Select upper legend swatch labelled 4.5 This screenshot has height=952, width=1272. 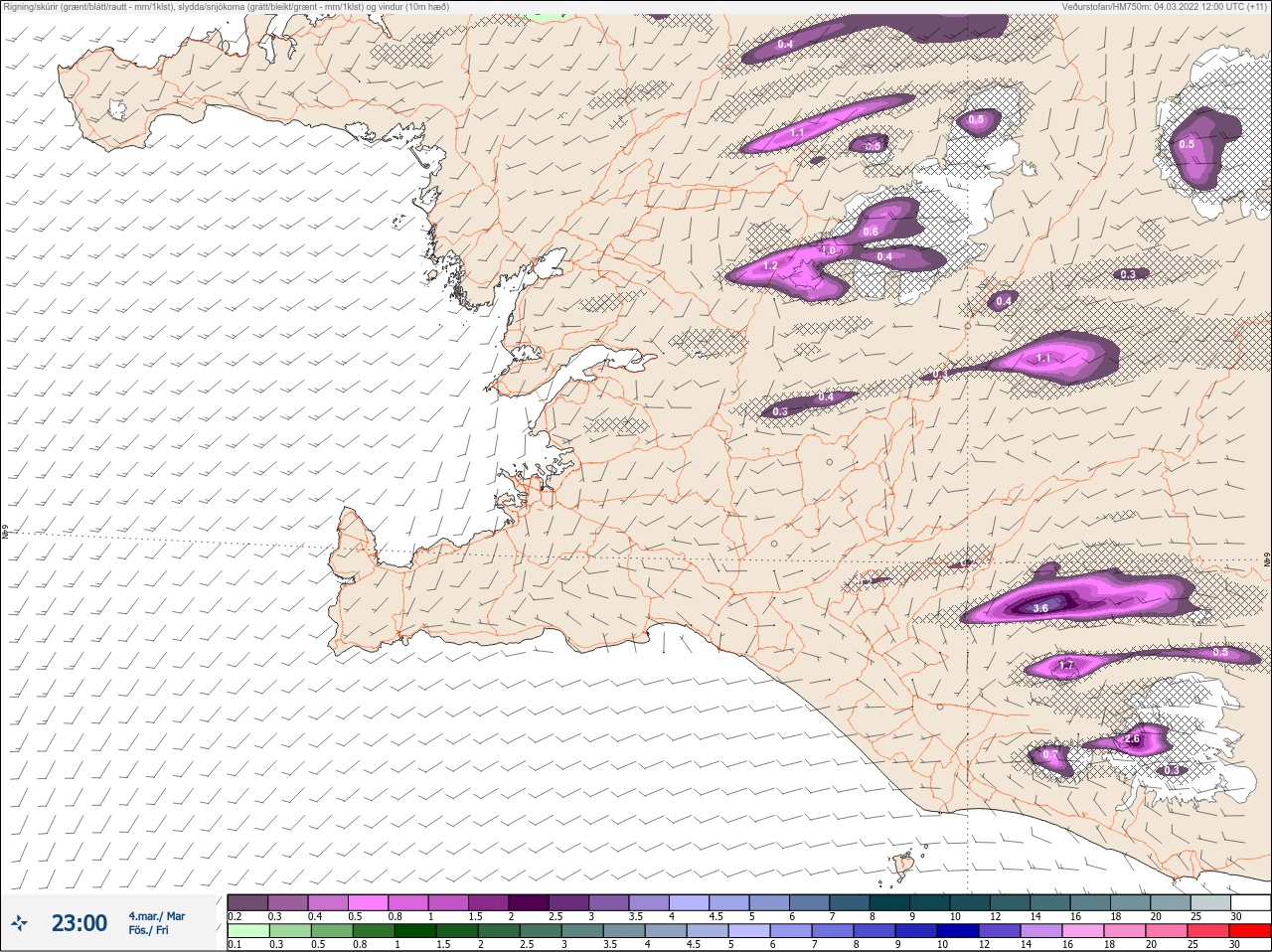pyautogui.click(x=729, y=902)
